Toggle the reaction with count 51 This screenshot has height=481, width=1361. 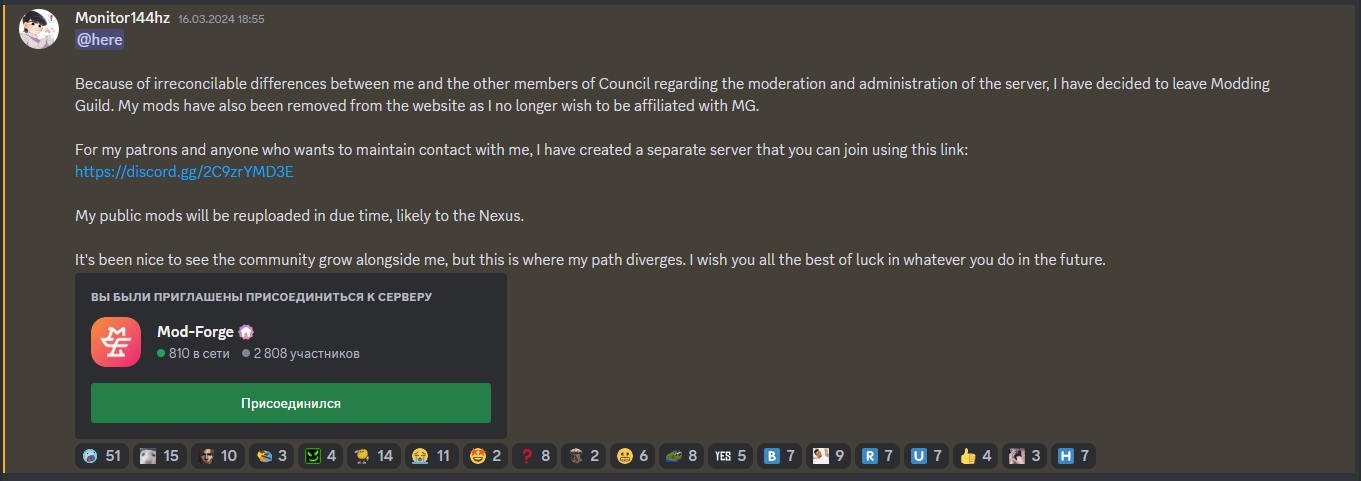click(x=102, y=456)
